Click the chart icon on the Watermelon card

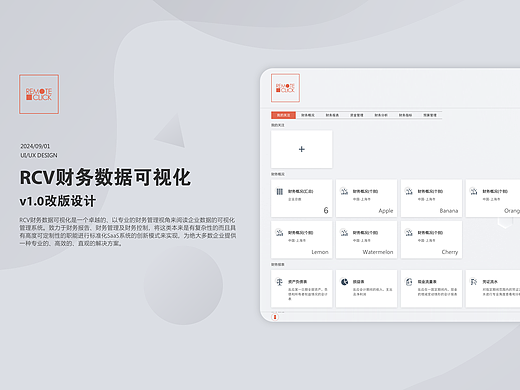point(344,233)
